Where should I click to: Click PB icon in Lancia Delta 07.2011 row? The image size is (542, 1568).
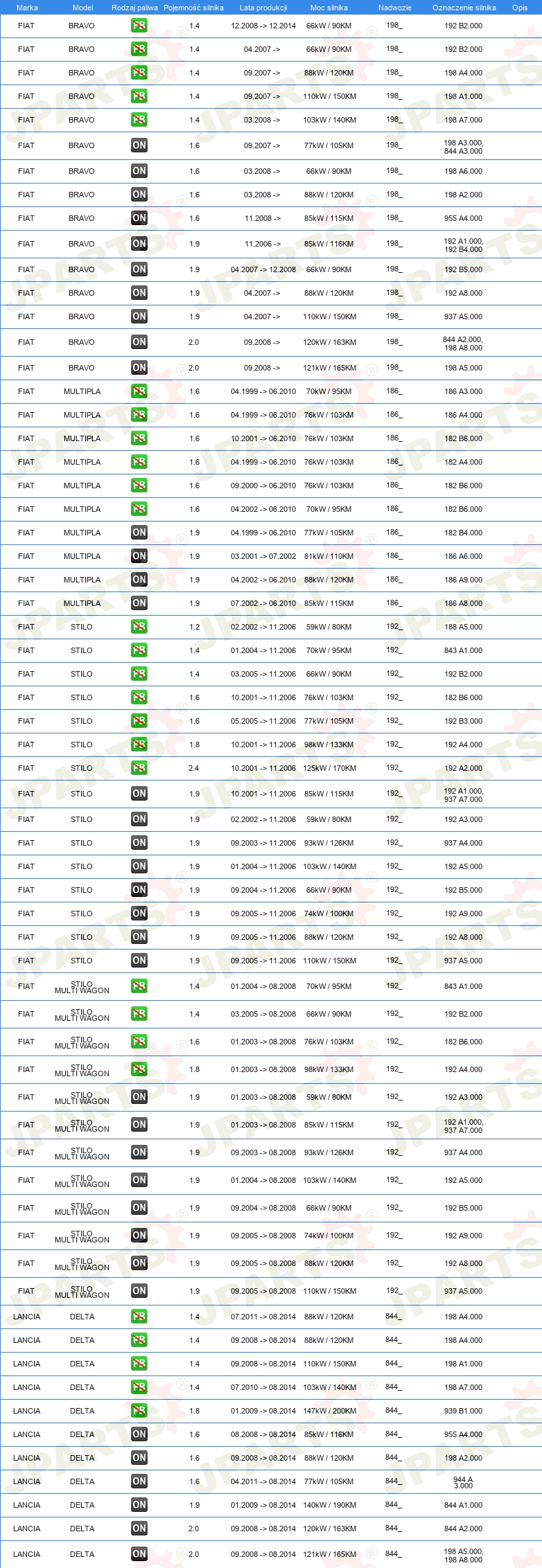coord(139,1317)
